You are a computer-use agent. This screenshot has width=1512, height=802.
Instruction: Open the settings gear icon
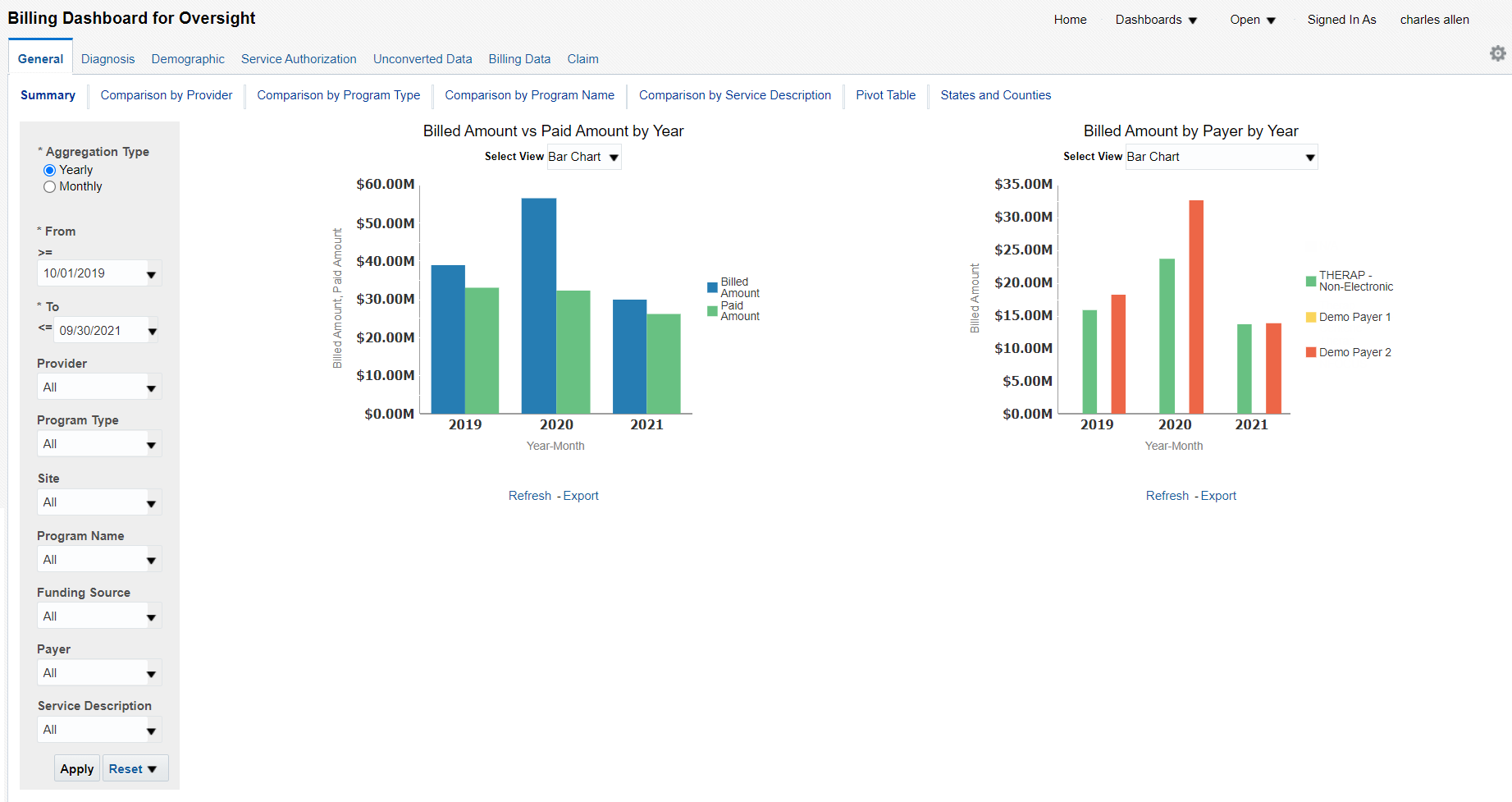[1496, 53]
